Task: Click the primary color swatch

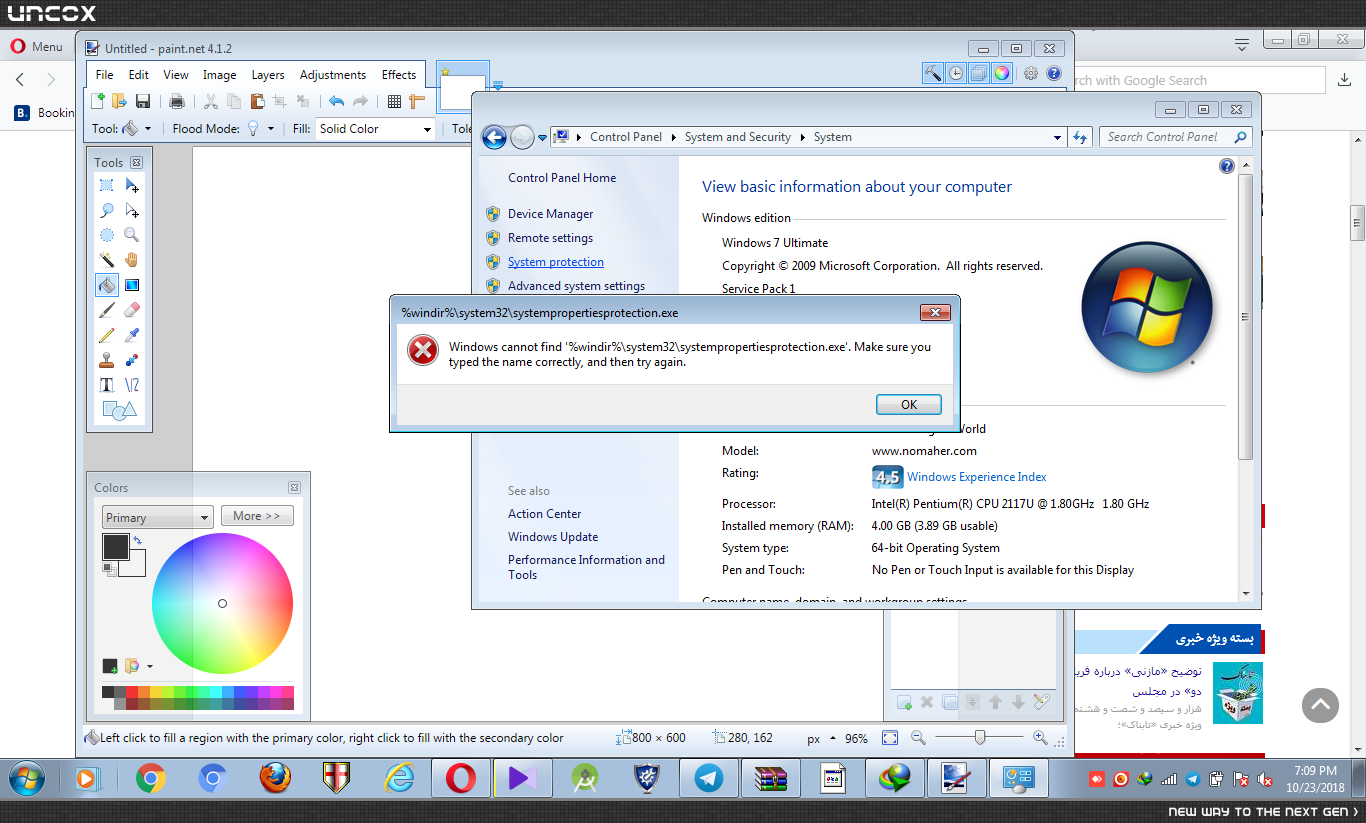Action: click(115, 547)
